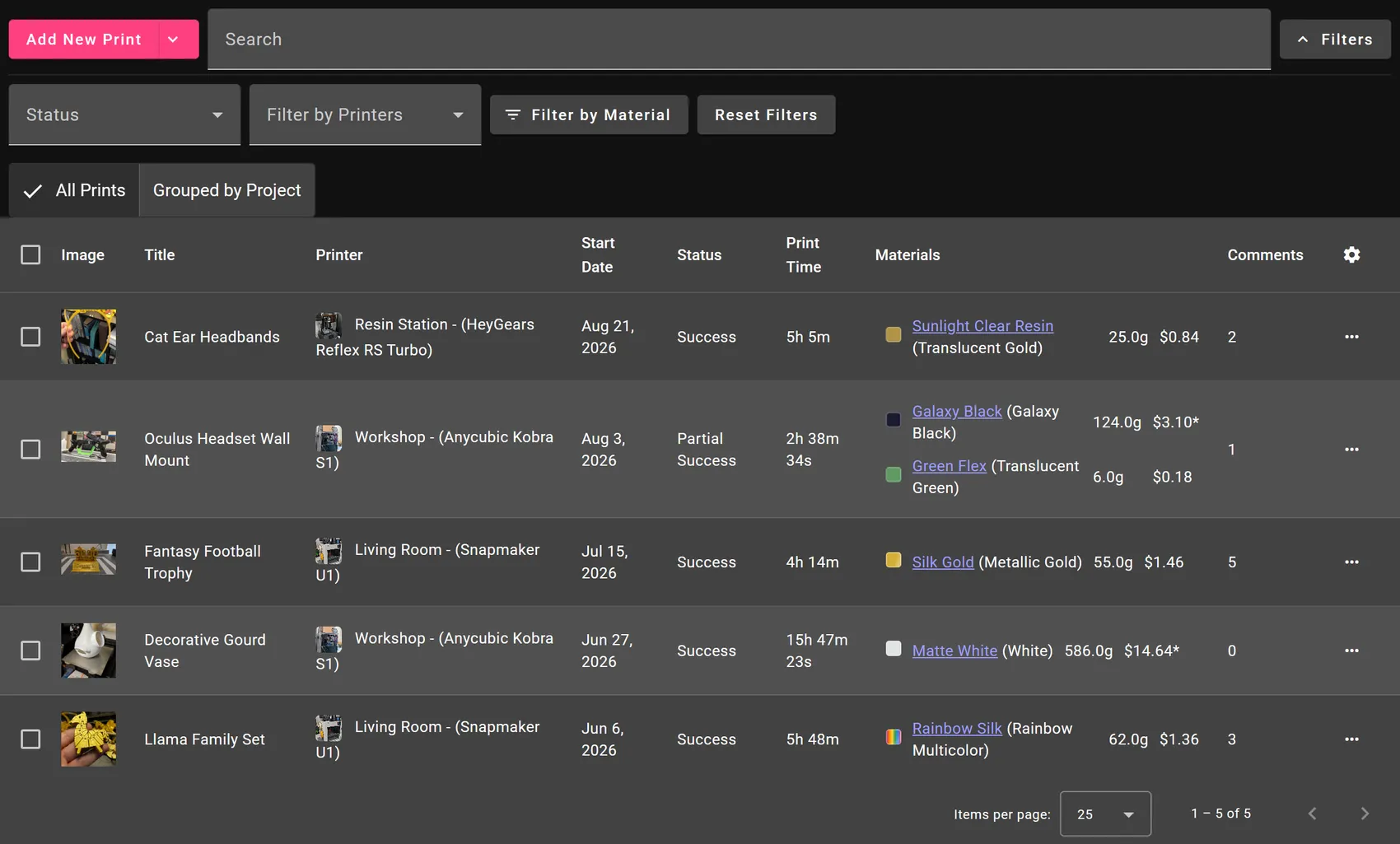Open Cat Ear Headbands thumbnail image

[x=88, y=337]
